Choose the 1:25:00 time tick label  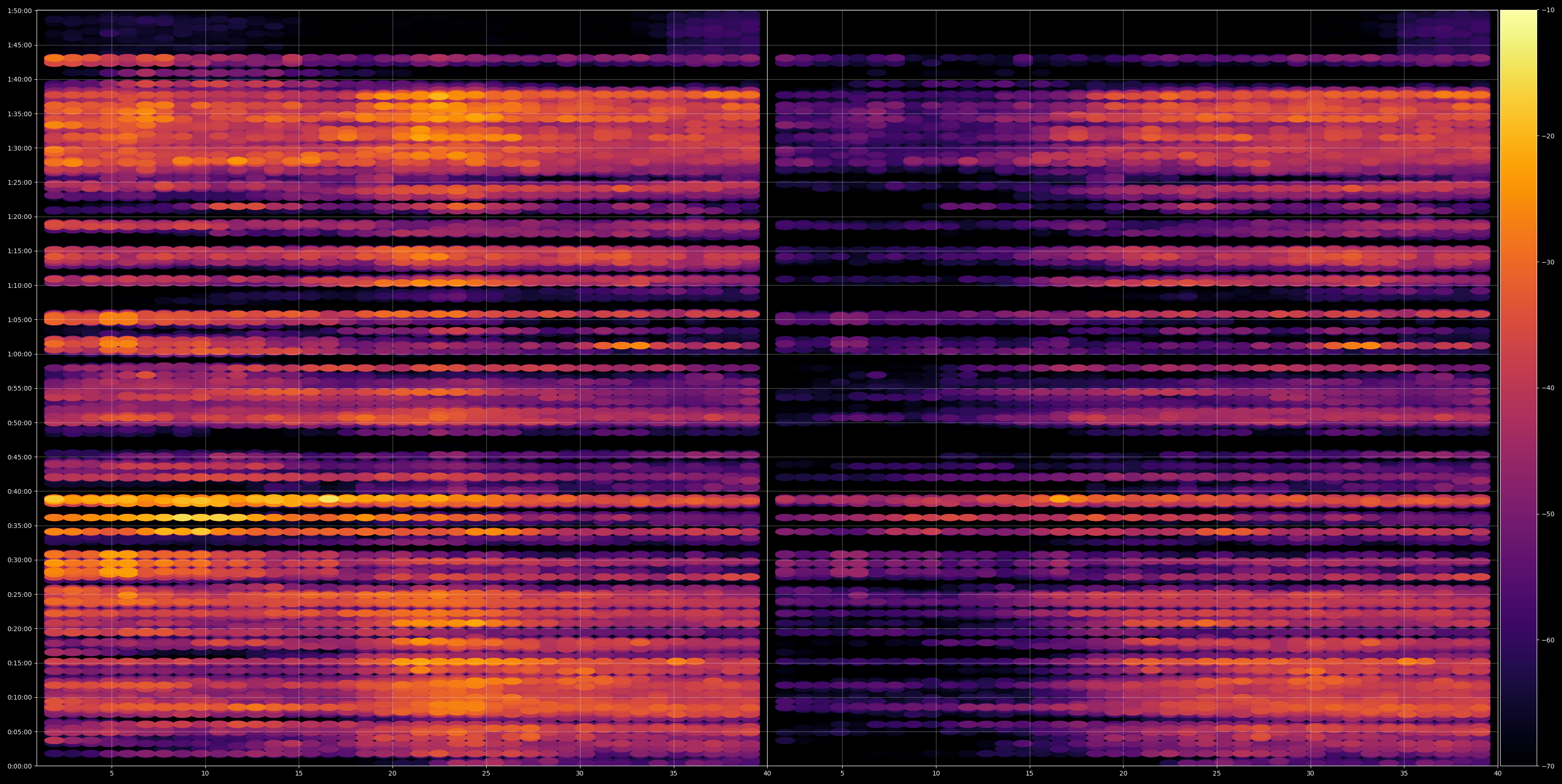pos(20,182)
